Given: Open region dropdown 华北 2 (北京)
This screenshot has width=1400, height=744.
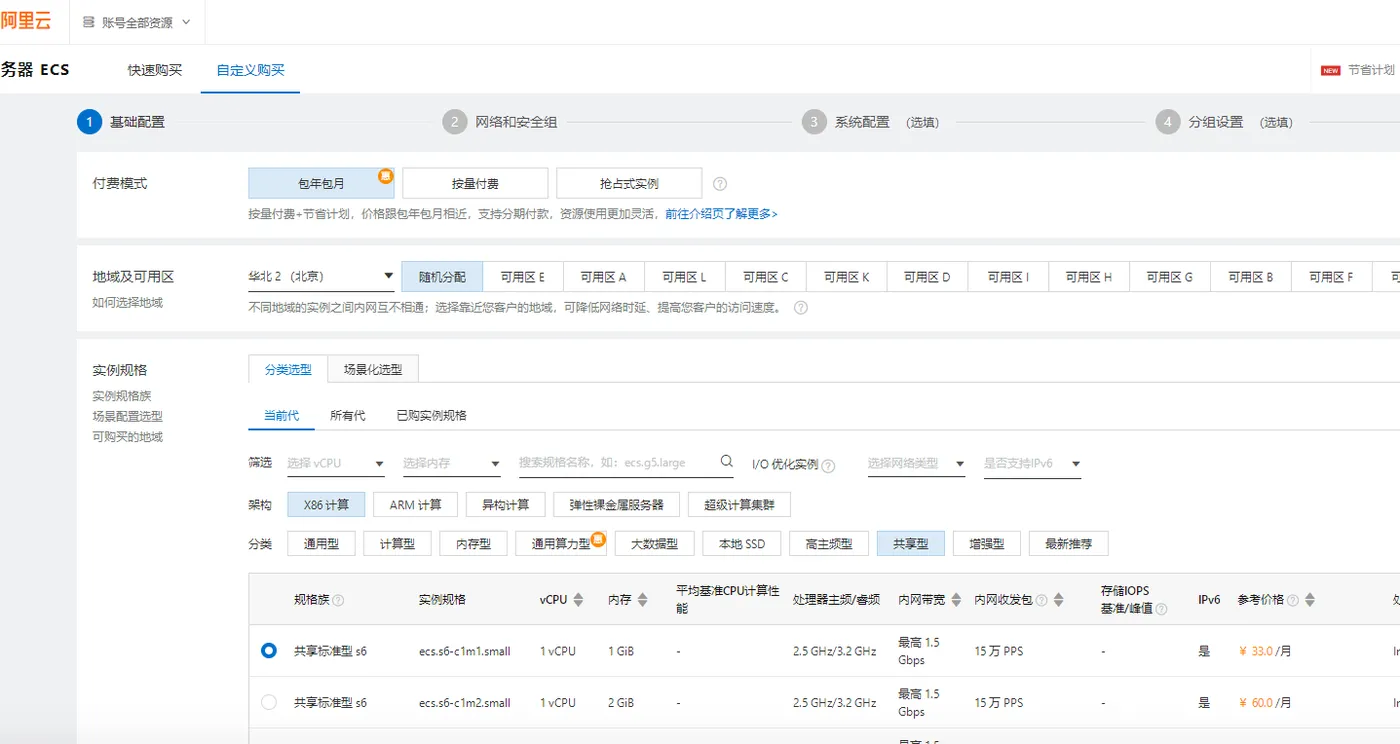Looking at the screenshot, I should click(x=321, y=277).
